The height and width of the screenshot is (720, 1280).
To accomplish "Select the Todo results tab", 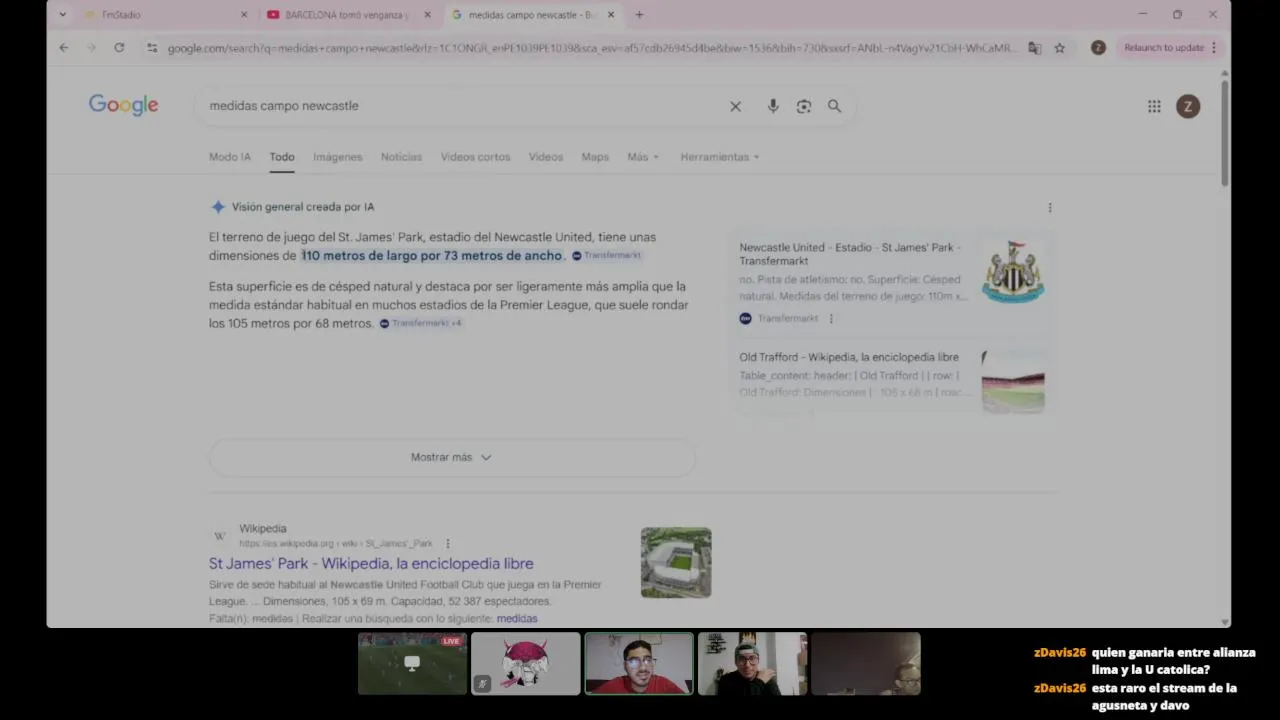I will pos(282,157).
